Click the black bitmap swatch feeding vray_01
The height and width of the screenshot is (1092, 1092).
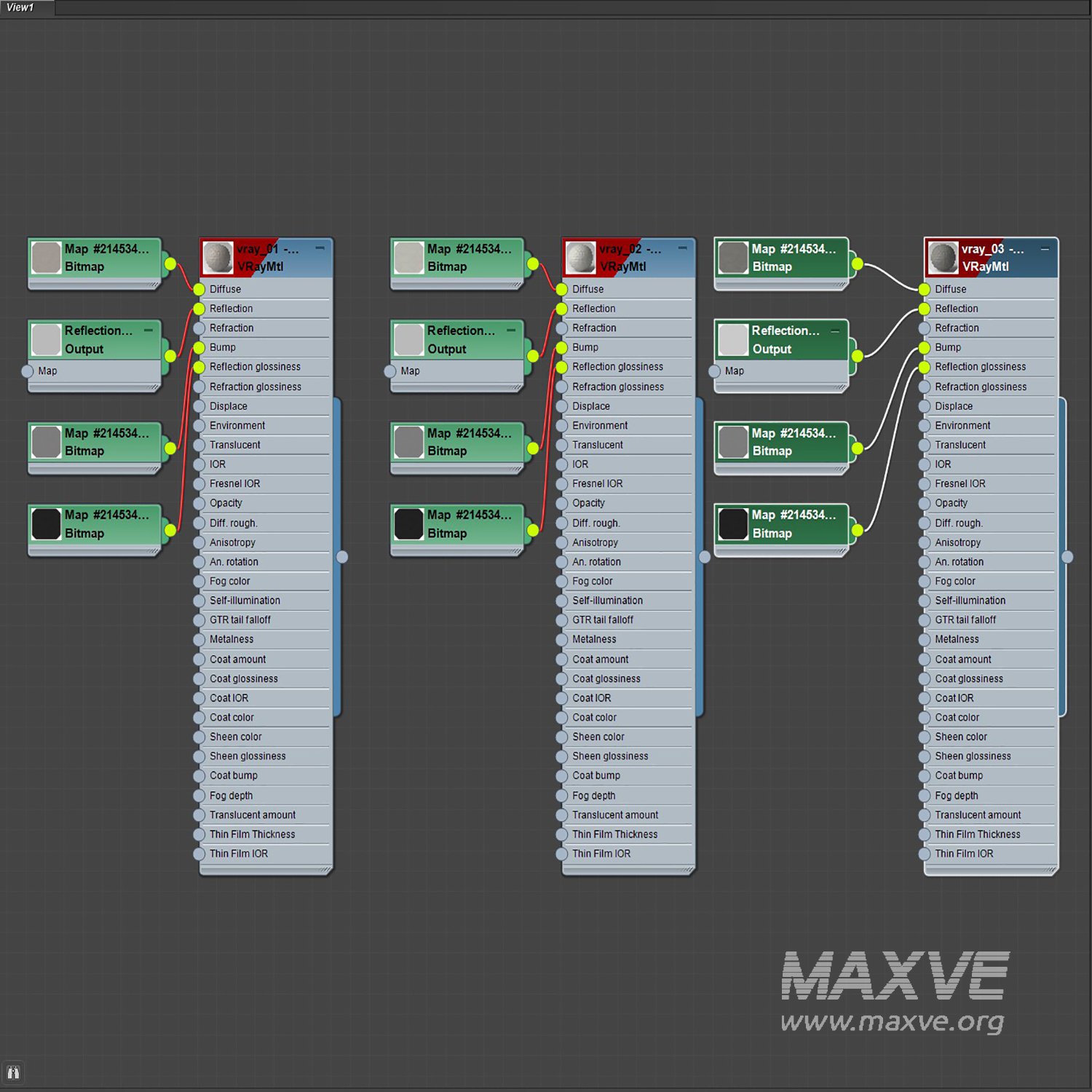46,524
